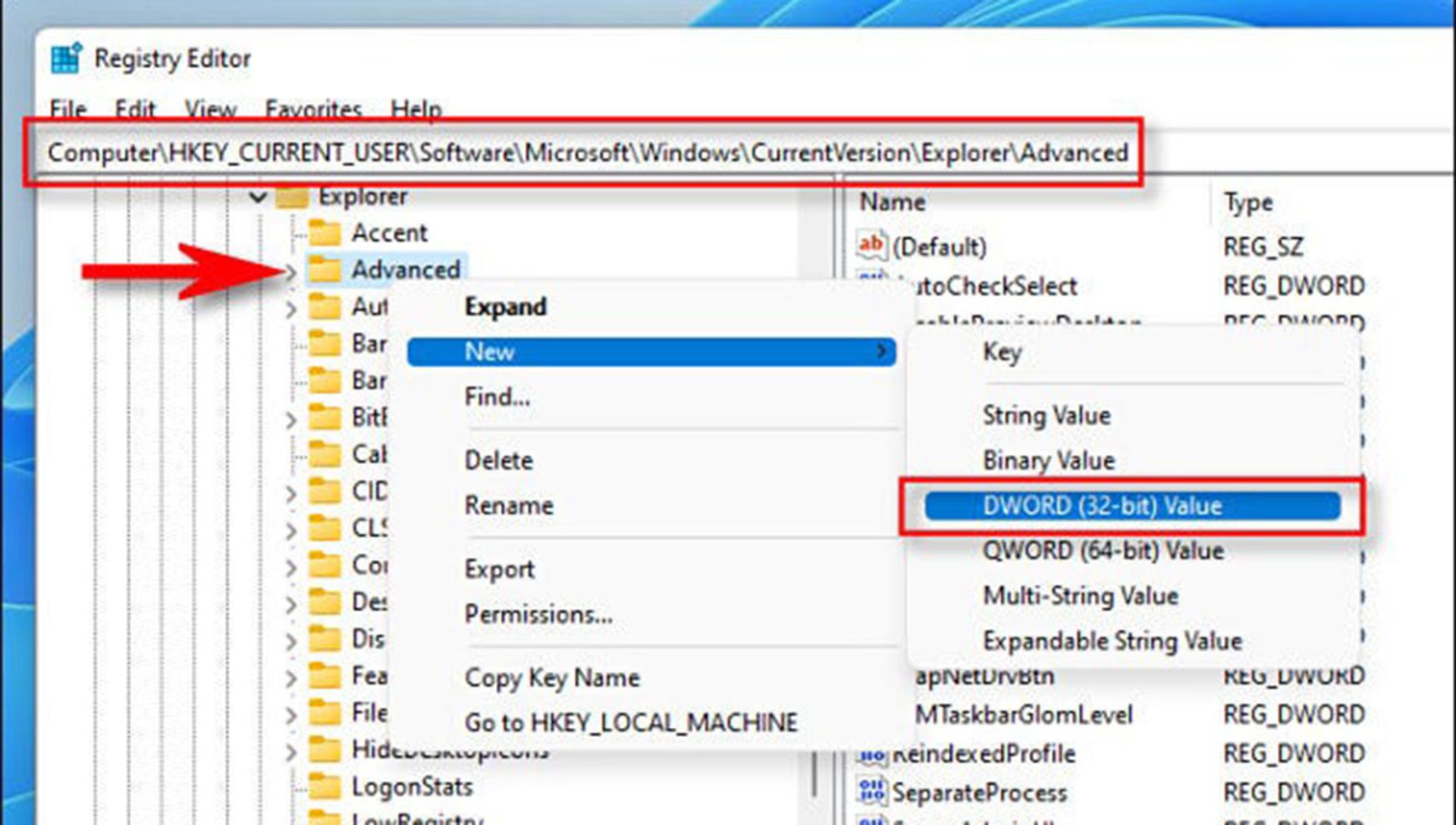Choose Delete in the context menu
1456x825 pixels.
[498, 460]
